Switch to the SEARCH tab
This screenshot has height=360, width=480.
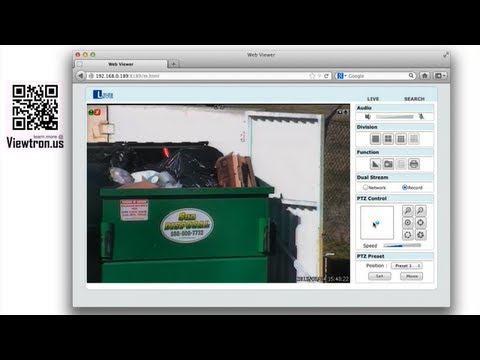click(414, 99)
